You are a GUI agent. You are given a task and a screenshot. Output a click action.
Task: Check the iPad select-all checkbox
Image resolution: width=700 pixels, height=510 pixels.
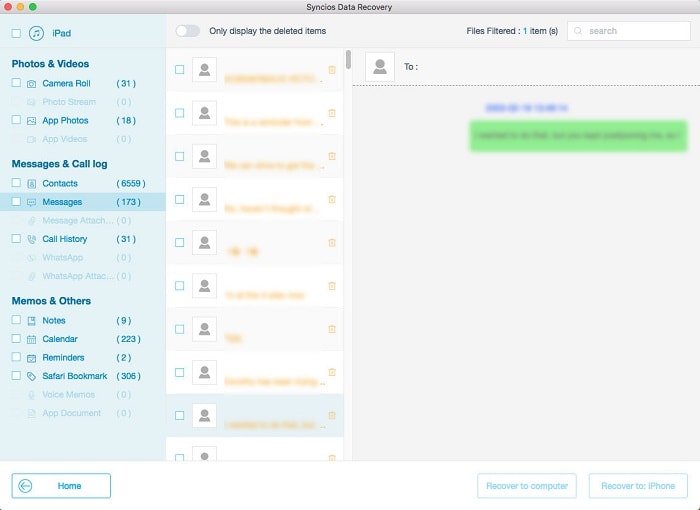point(16,33)
